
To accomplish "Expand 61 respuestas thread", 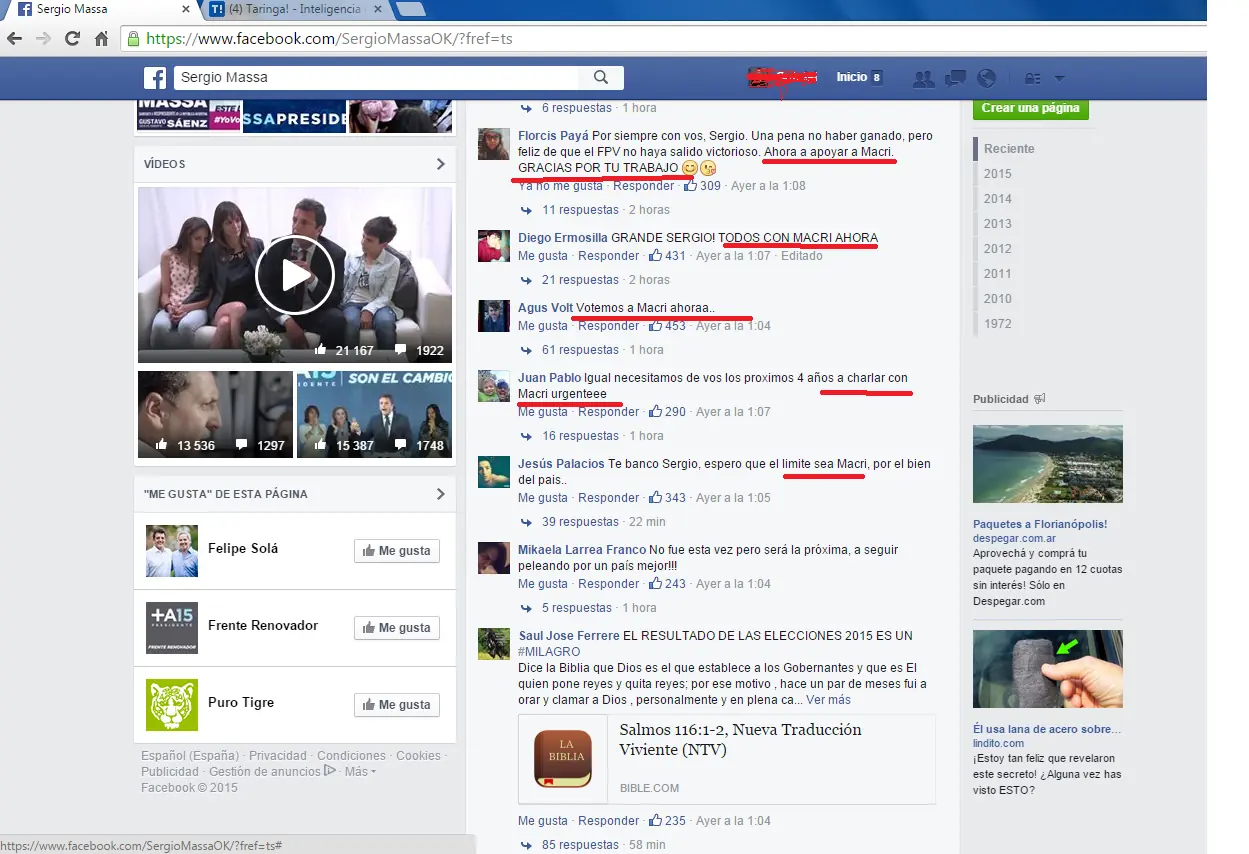I will coord(580,350).
